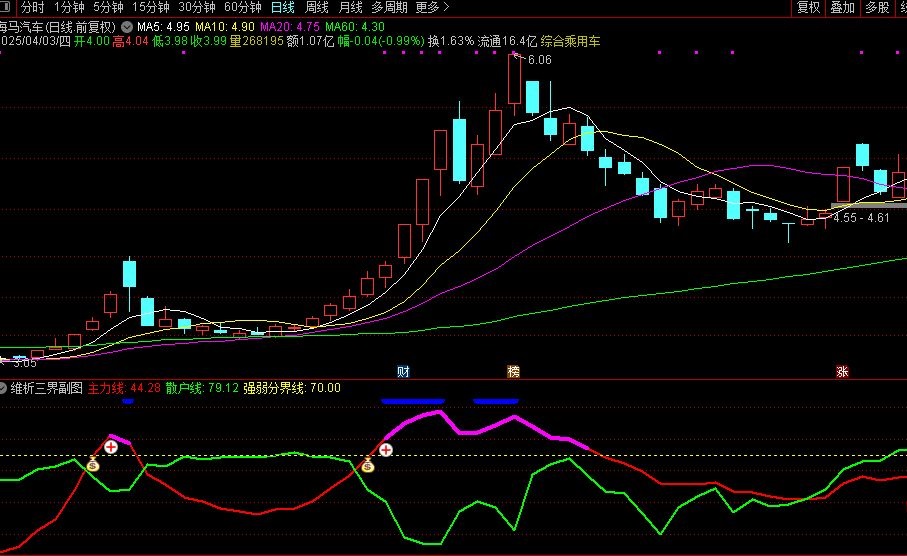907x556 pixels.
Task: Click the 6.06 high price label
Action: pyautogui.click(x=539, y=60)
